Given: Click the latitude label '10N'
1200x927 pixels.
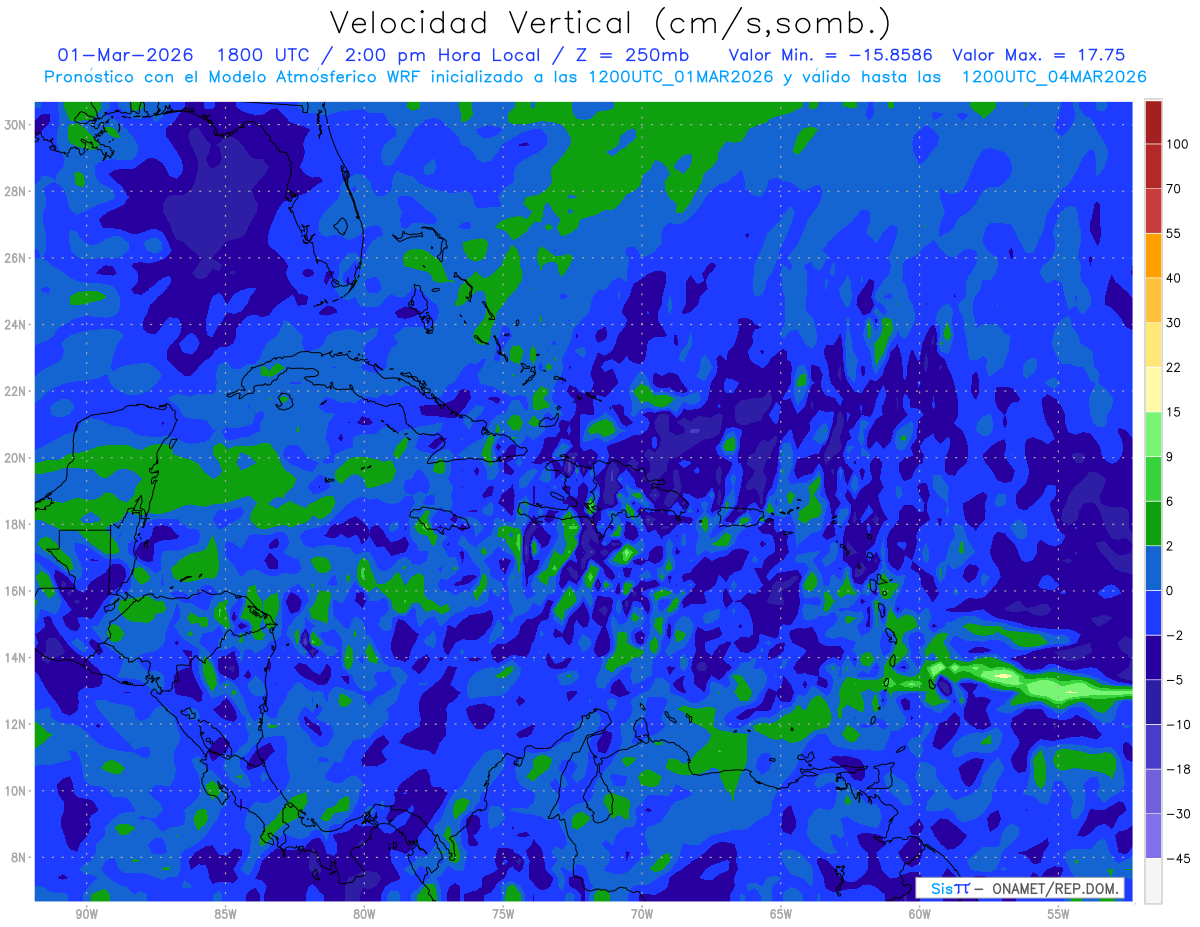Looking at the screenshot, I should (16, 791).
